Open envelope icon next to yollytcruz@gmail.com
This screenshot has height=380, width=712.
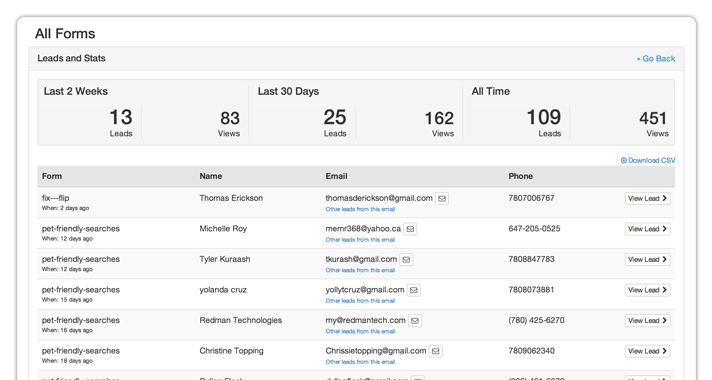pyautogui.click(x=414, y=290)
